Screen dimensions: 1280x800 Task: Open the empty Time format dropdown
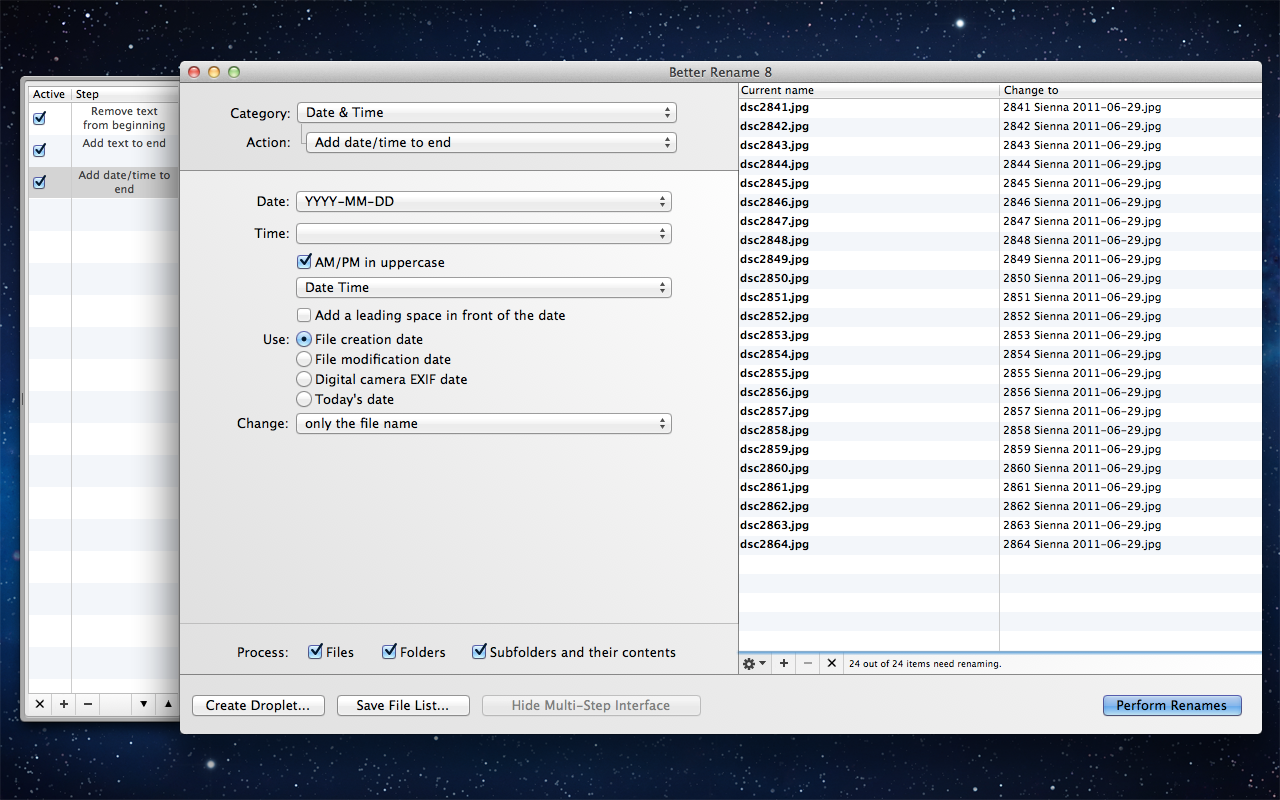[484, 233]
